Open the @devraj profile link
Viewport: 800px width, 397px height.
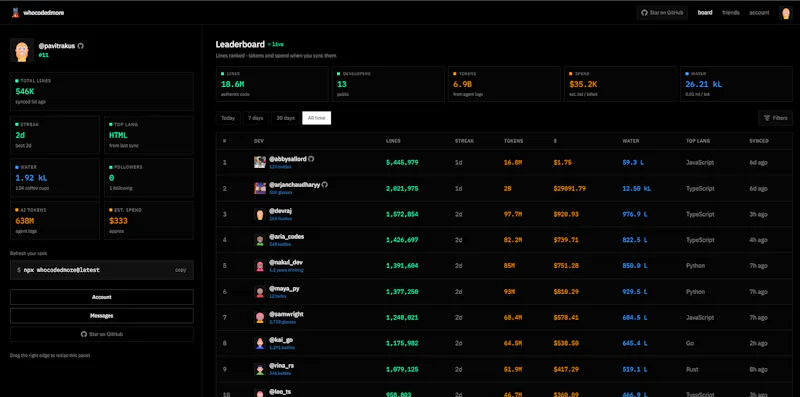click(280, 211)
